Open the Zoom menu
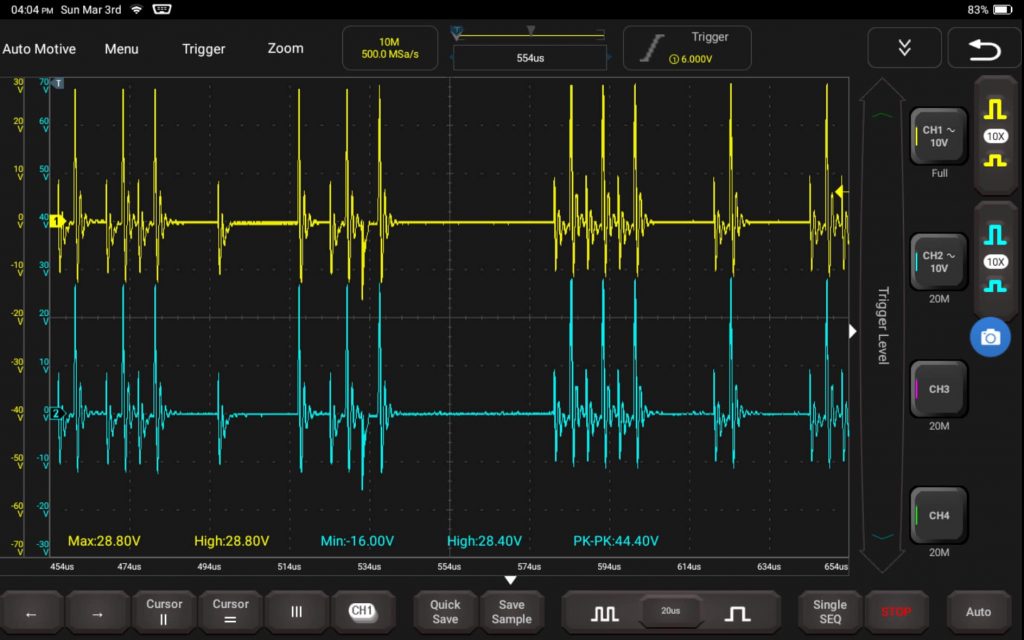Image resolution: width=1024 pixels, height=640 pixels. (285, 49)
